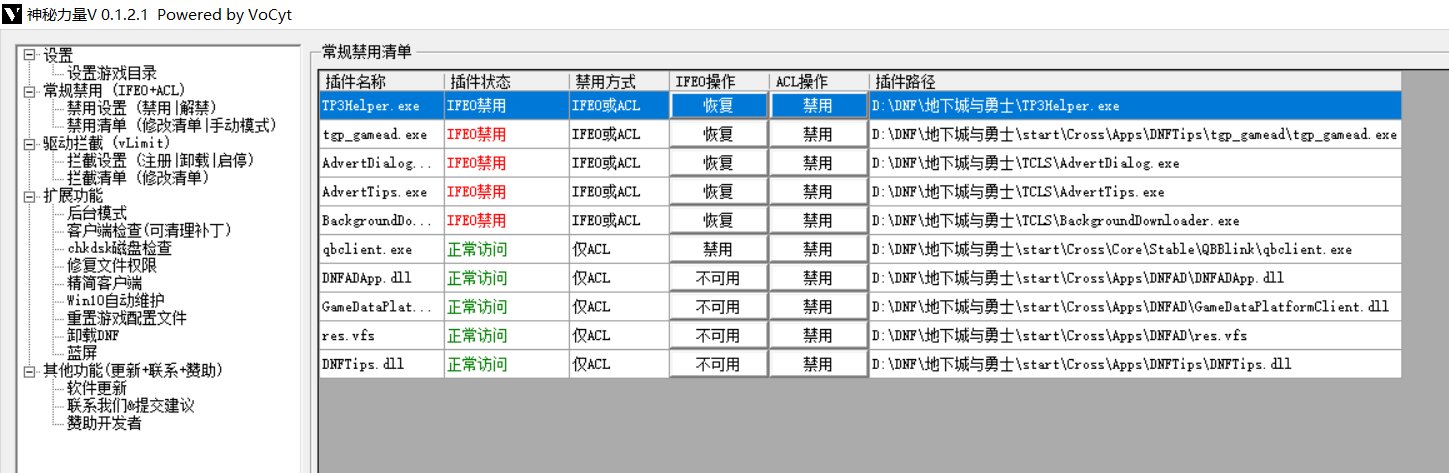Select 赞助开发者 item
Viewport: 1449px width, 473px height.
(x=104, y=423)
